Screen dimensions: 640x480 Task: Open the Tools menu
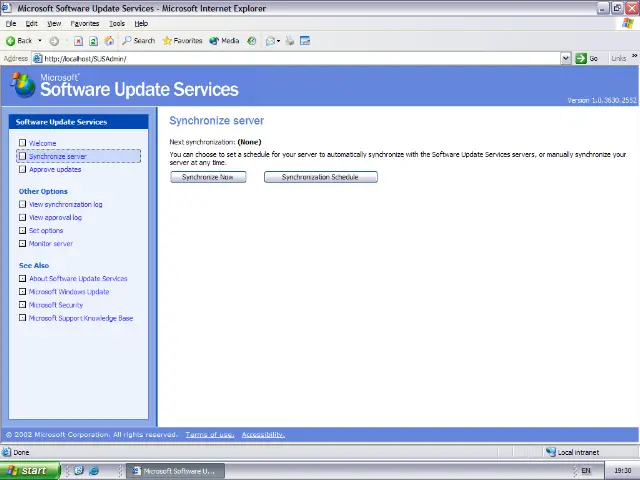pos(117,24)
